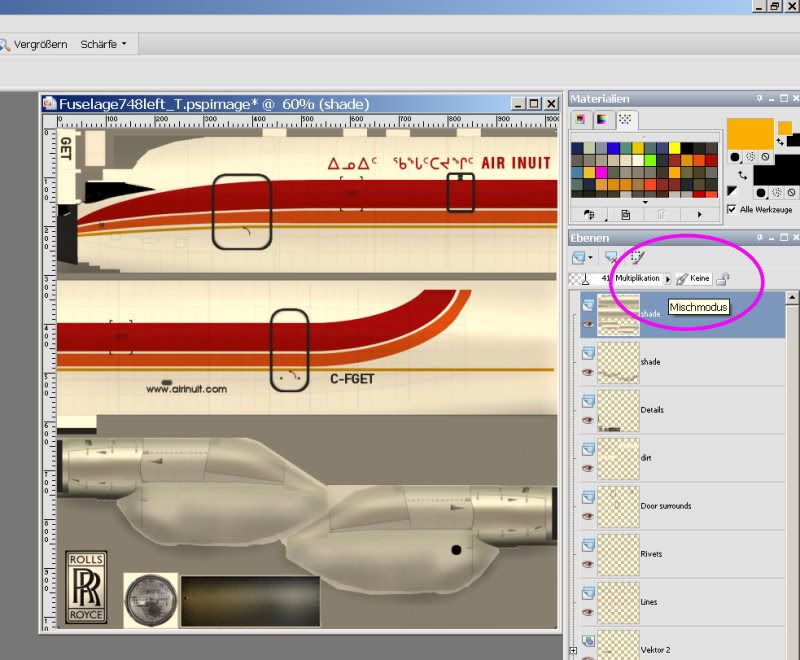This screenshot has width=800, height=660.
Task: Pick the bright yellow swatch
Action: point(674,148)
